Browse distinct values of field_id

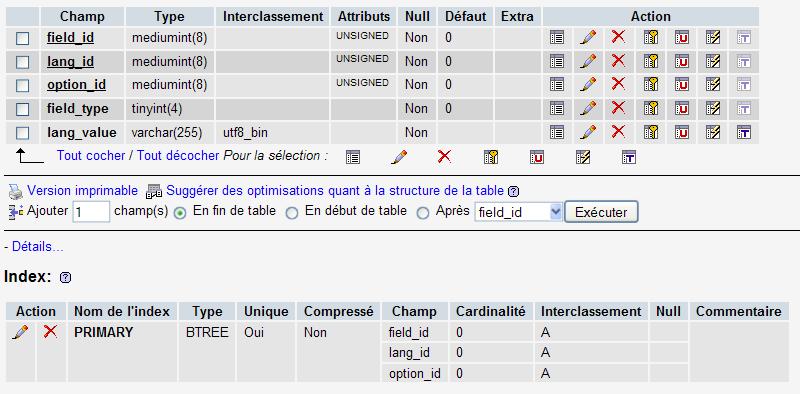point(557,37)
